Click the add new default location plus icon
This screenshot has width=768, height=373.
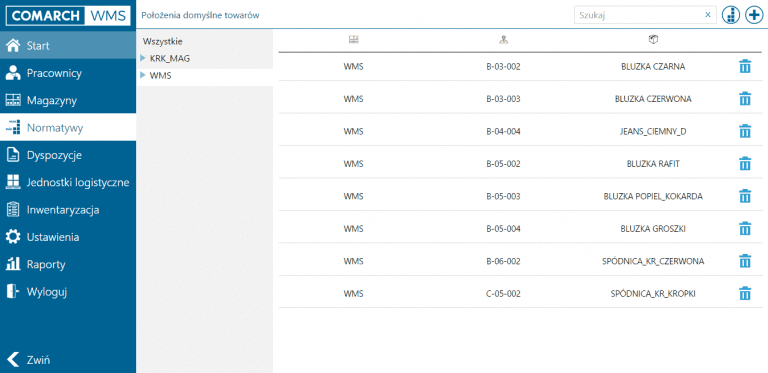tap(753, 15)
